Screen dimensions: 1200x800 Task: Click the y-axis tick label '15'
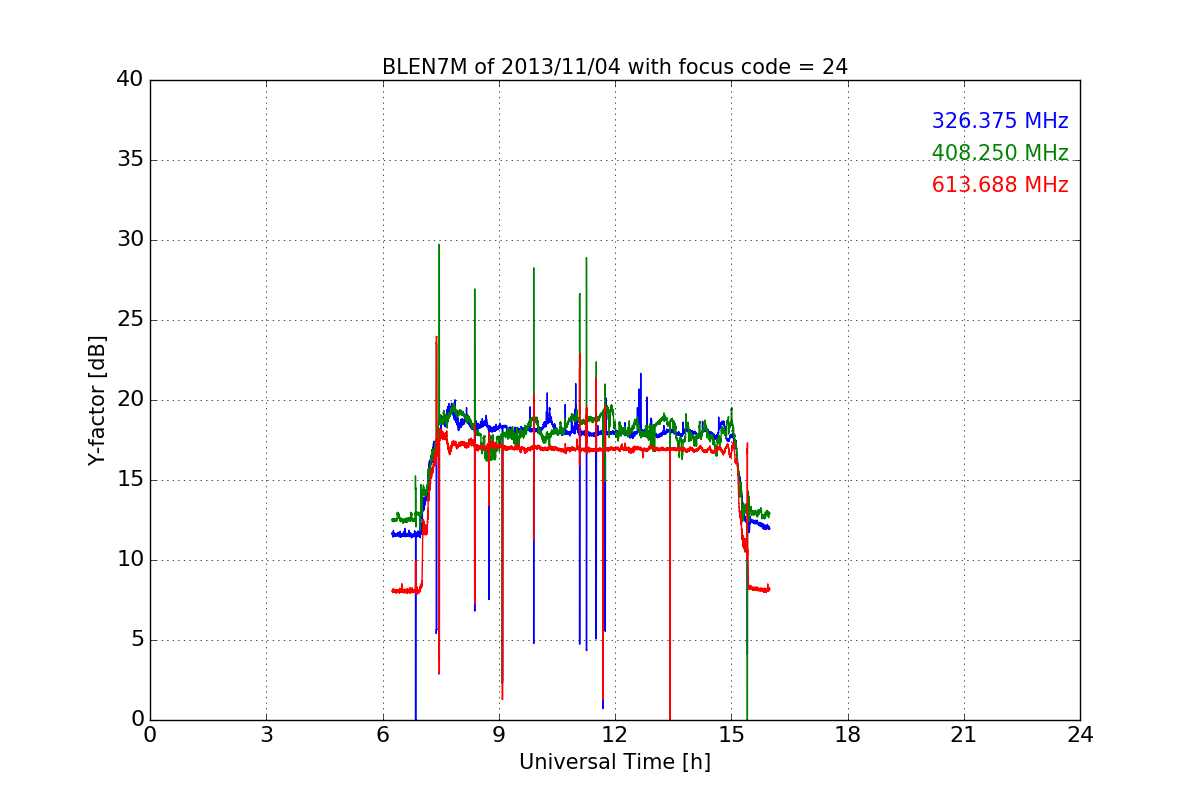click(130, 480)
